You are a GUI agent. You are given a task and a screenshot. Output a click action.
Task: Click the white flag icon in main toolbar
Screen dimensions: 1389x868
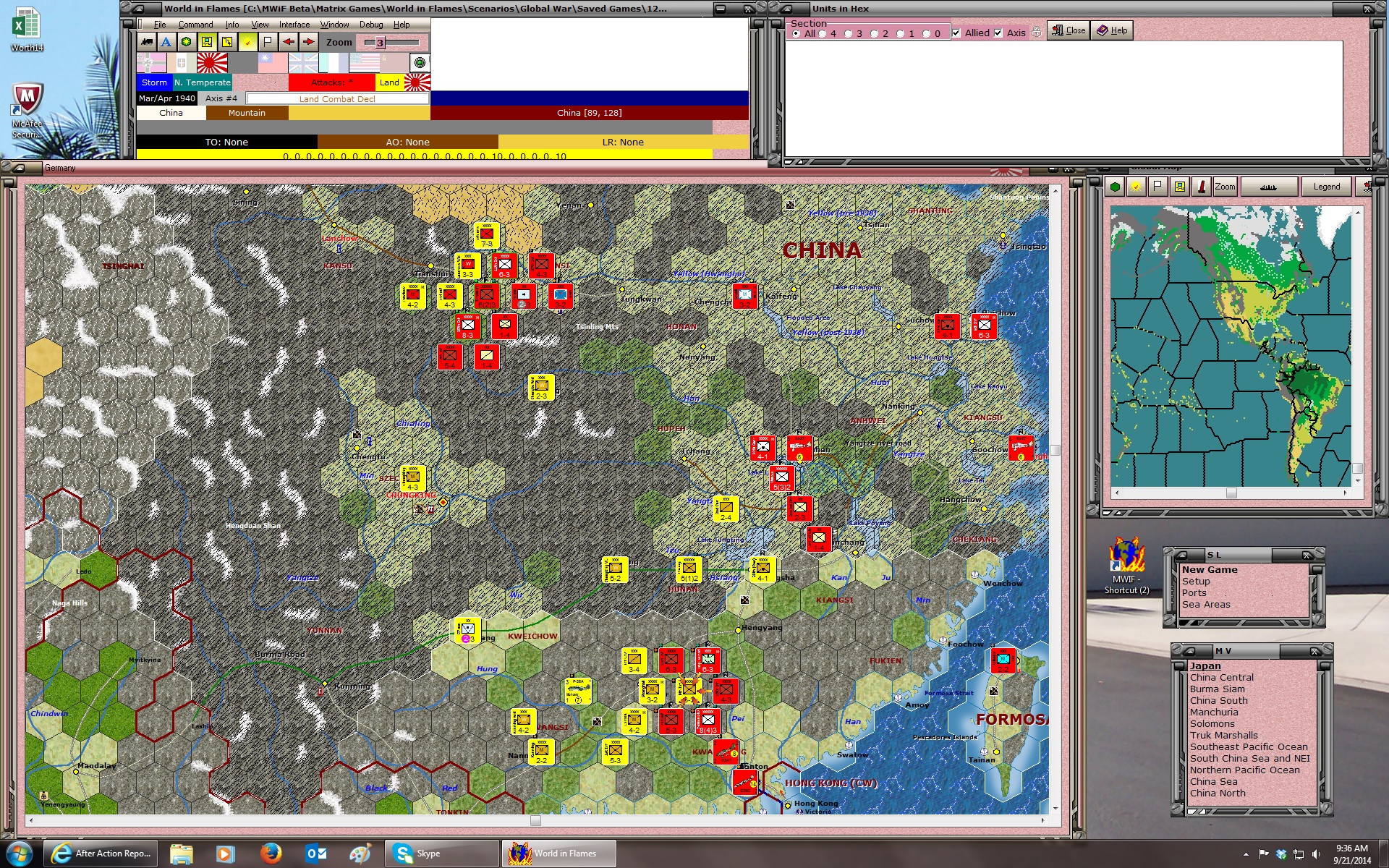click(268, 42)
